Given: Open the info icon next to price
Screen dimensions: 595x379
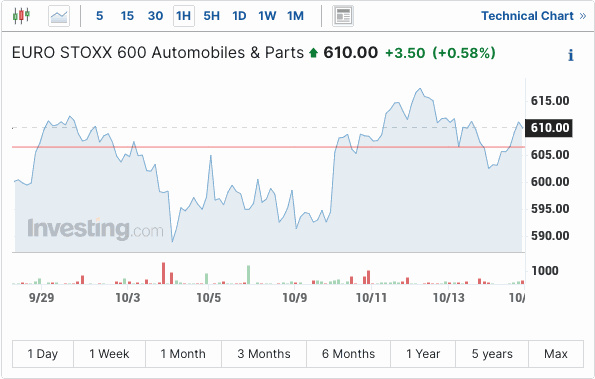Looking at the screenshot, I should point(571,55).
